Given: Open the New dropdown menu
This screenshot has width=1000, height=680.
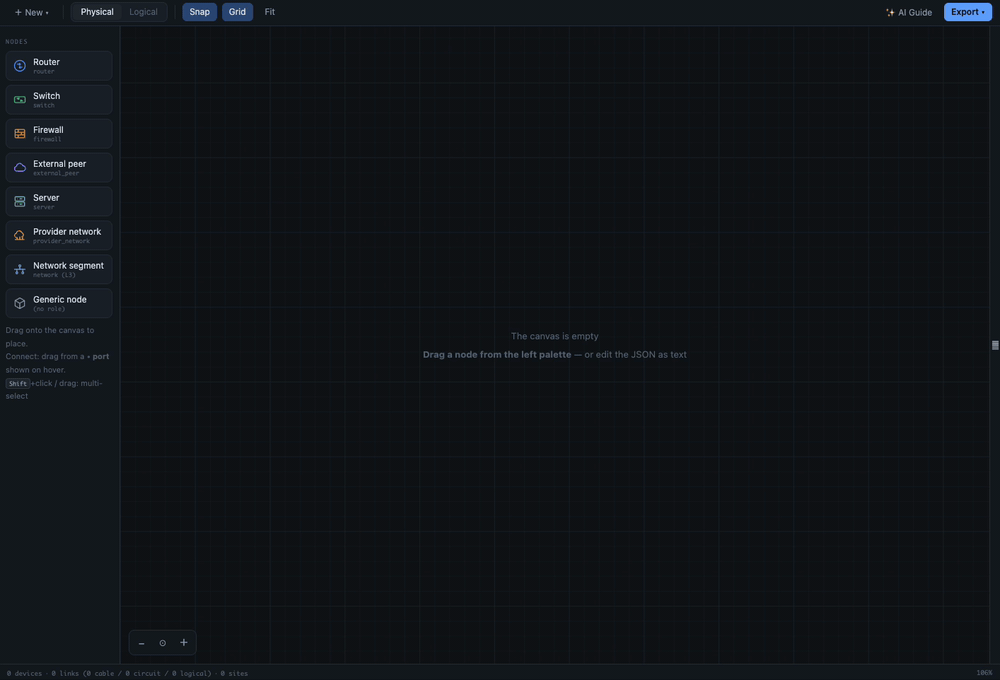Looking at the screenshot, I should point(31,12).
